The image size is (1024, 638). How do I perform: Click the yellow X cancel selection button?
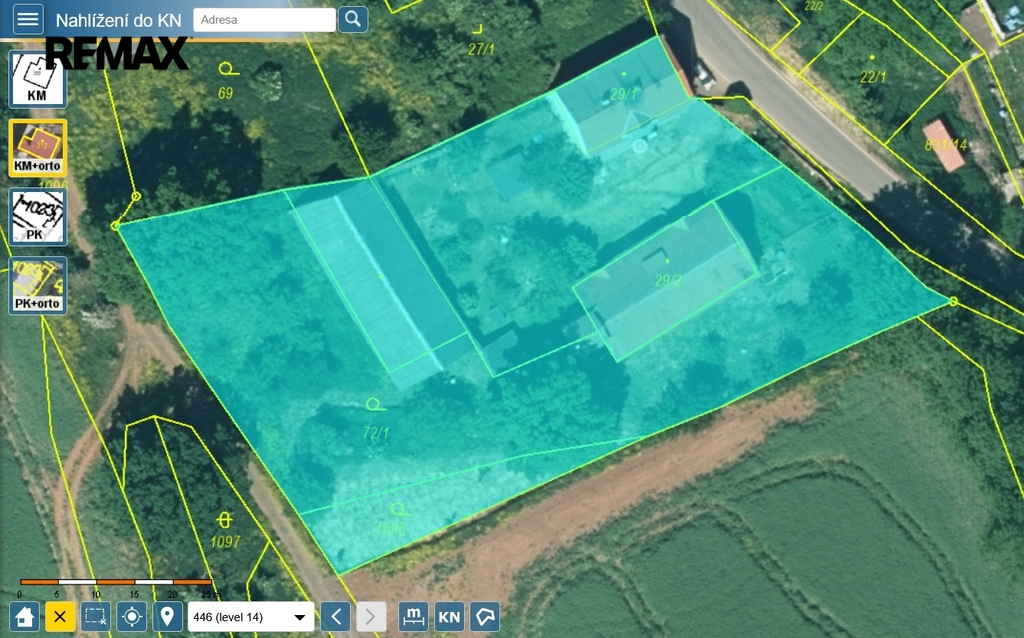tap(59, 616)
